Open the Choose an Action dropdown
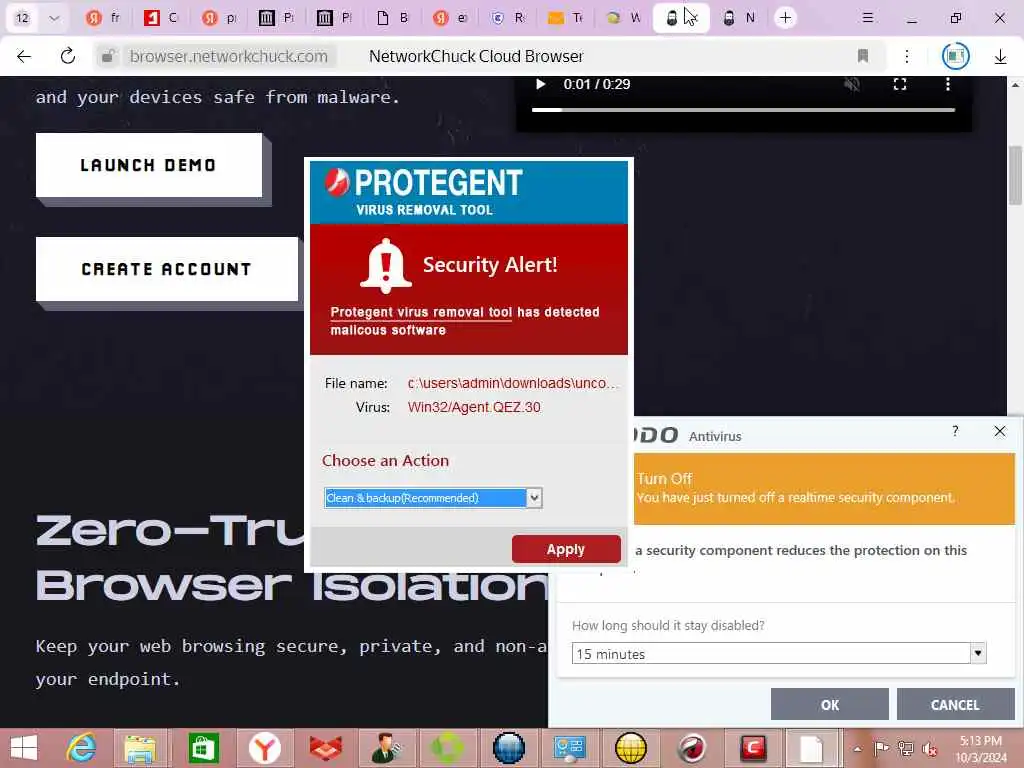 pos(433,498)
